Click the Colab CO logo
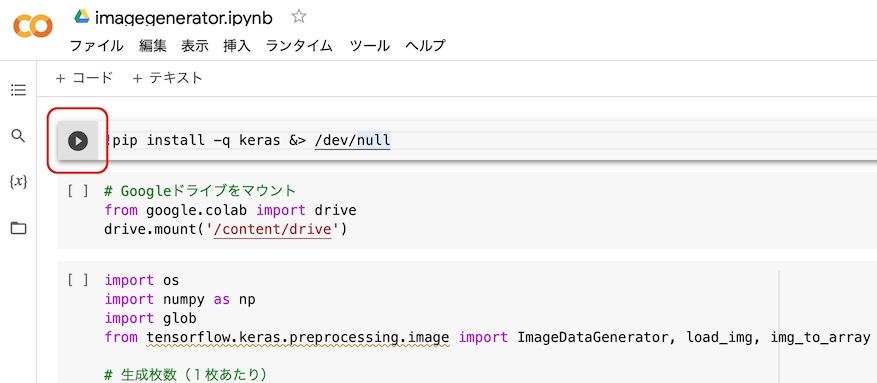Image resolution: width=877 pixels, height=383 pixels. pyautogui.click(x=32, y=26)
